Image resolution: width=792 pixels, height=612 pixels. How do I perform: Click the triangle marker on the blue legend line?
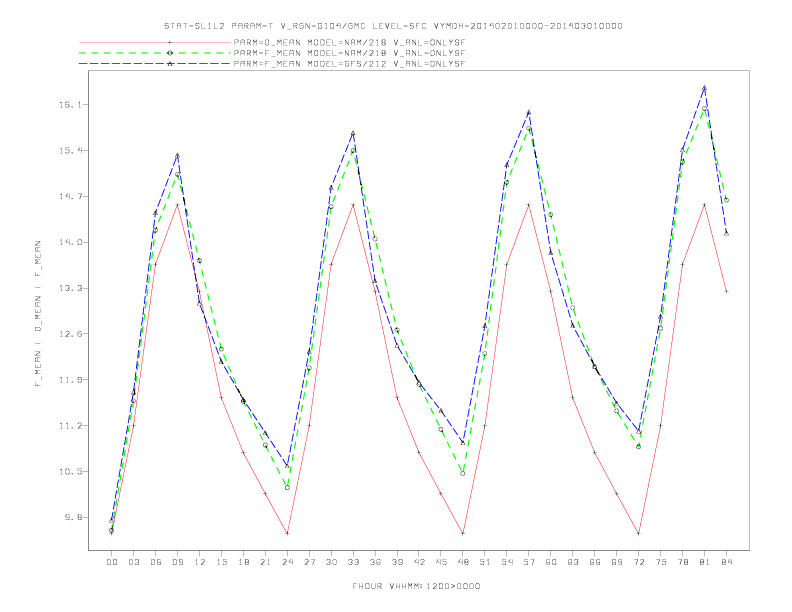click(170, 64)
